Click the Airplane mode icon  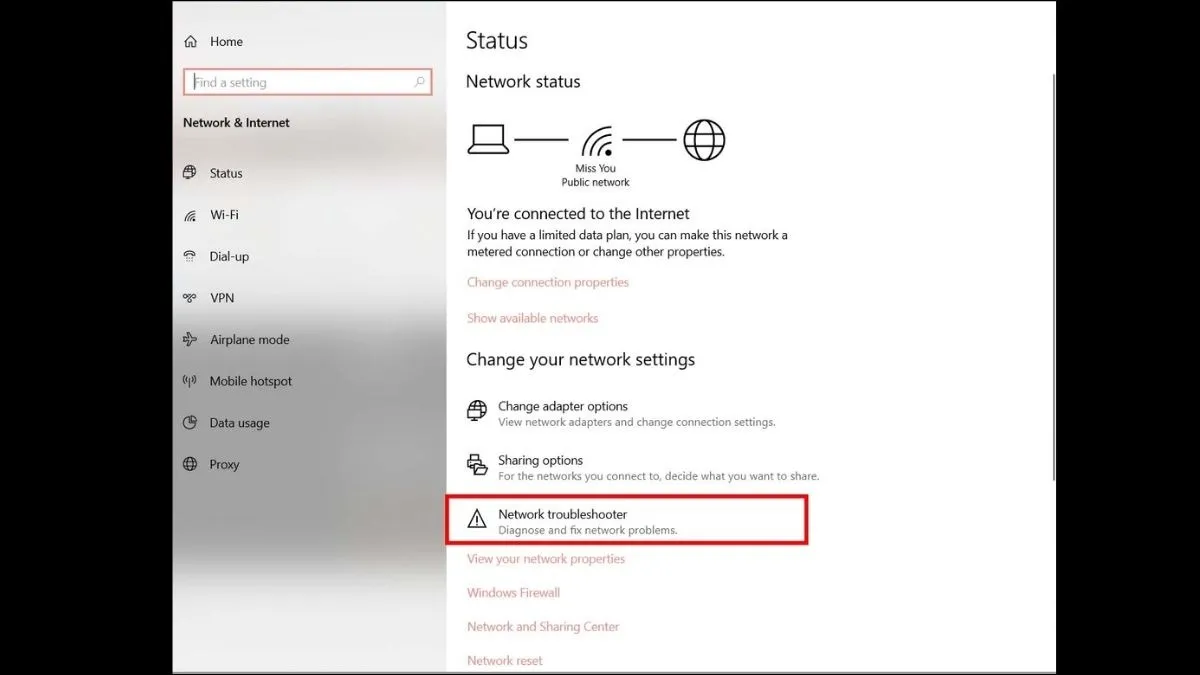pyautogui.click(x=191, y=340)
